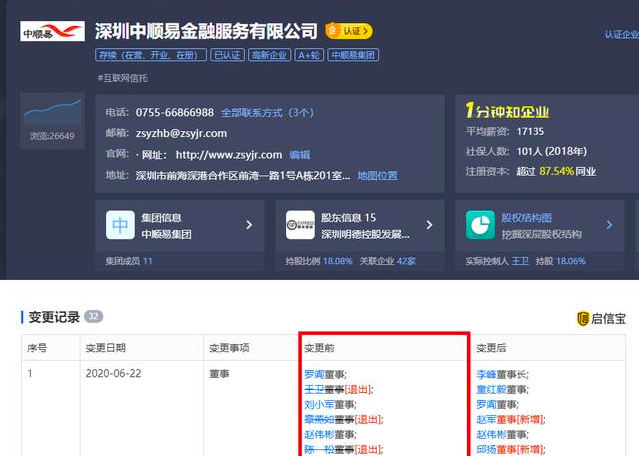The width and height of the screenshot is (639, 456).
Task: Click the phone number 0755-66866988
Action: (174, 112)
